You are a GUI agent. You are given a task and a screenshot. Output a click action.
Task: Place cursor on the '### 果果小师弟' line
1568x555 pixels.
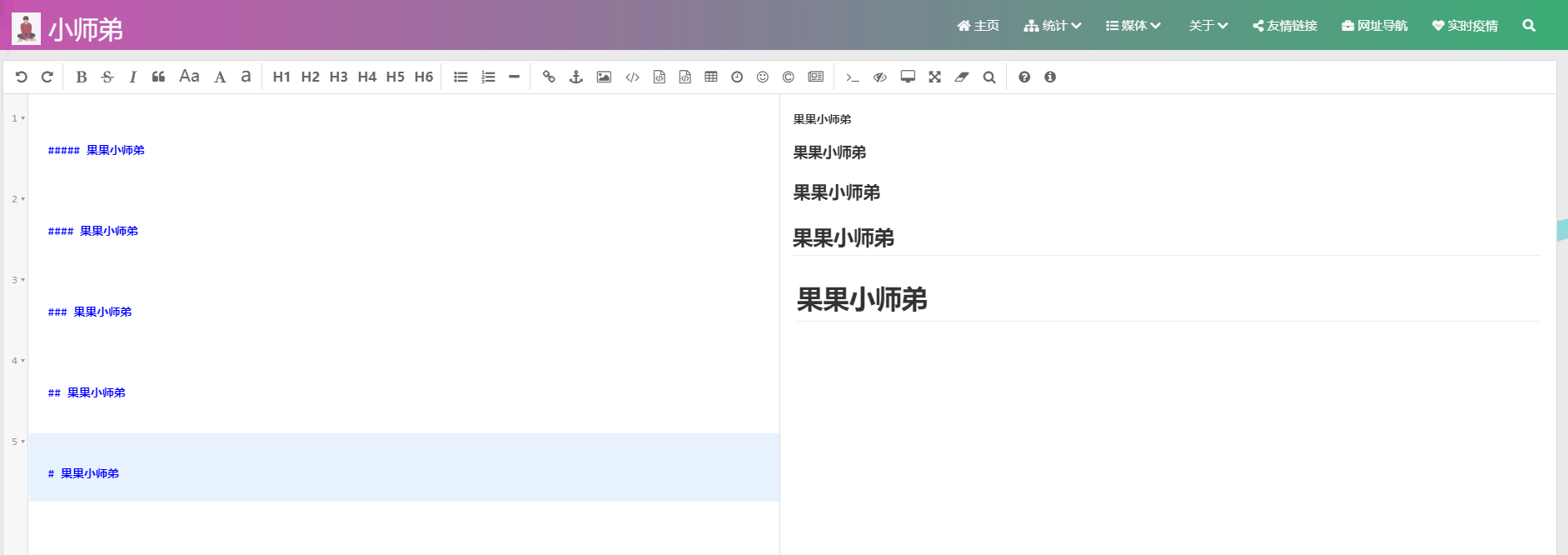[90, 312]
